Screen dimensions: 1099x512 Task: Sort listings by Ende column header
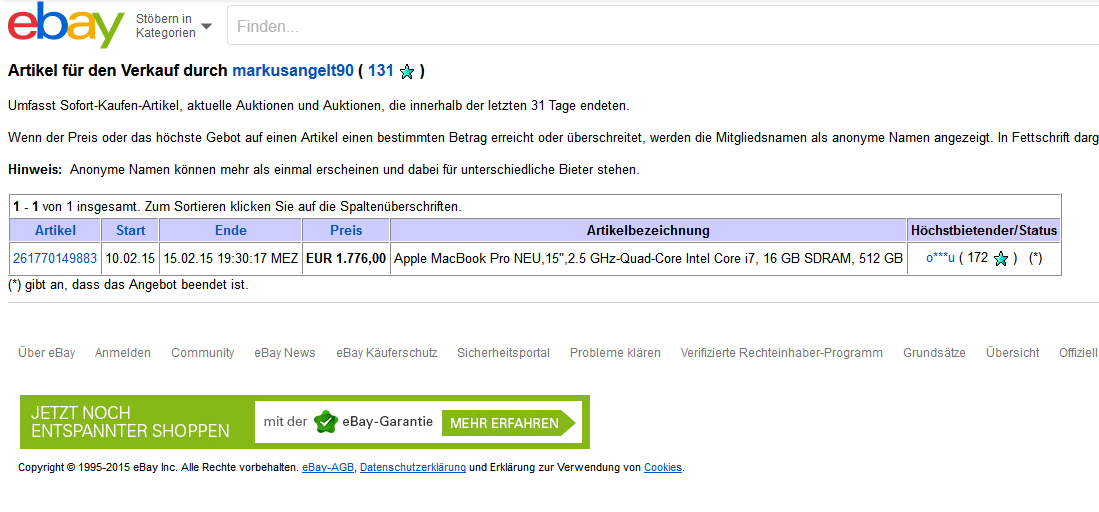tap(231, 231)
